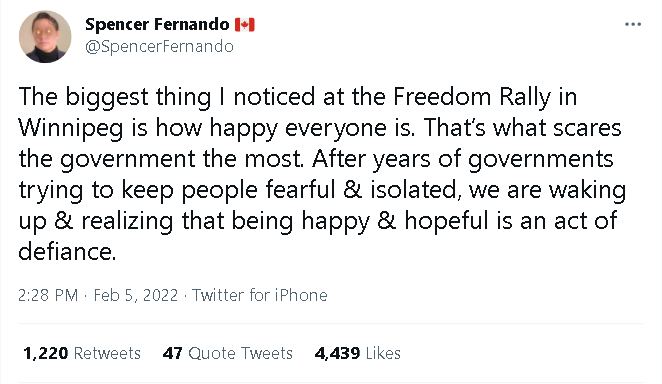Show the Likes list label
This screenshot has height=384, width=662.
(x=383, y=353)
